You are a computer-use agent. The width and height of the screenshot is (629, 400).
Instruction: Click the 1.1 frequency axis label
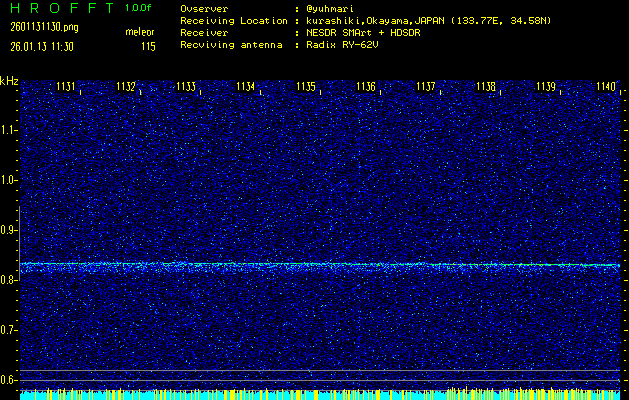[9, 130]
